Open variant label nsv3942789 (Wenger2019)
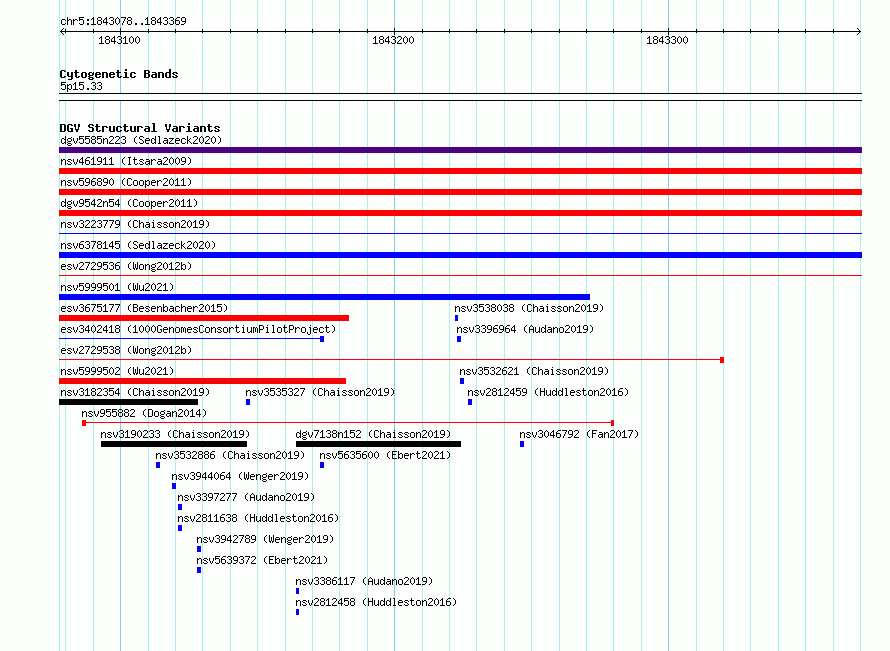 pos(265,539)
